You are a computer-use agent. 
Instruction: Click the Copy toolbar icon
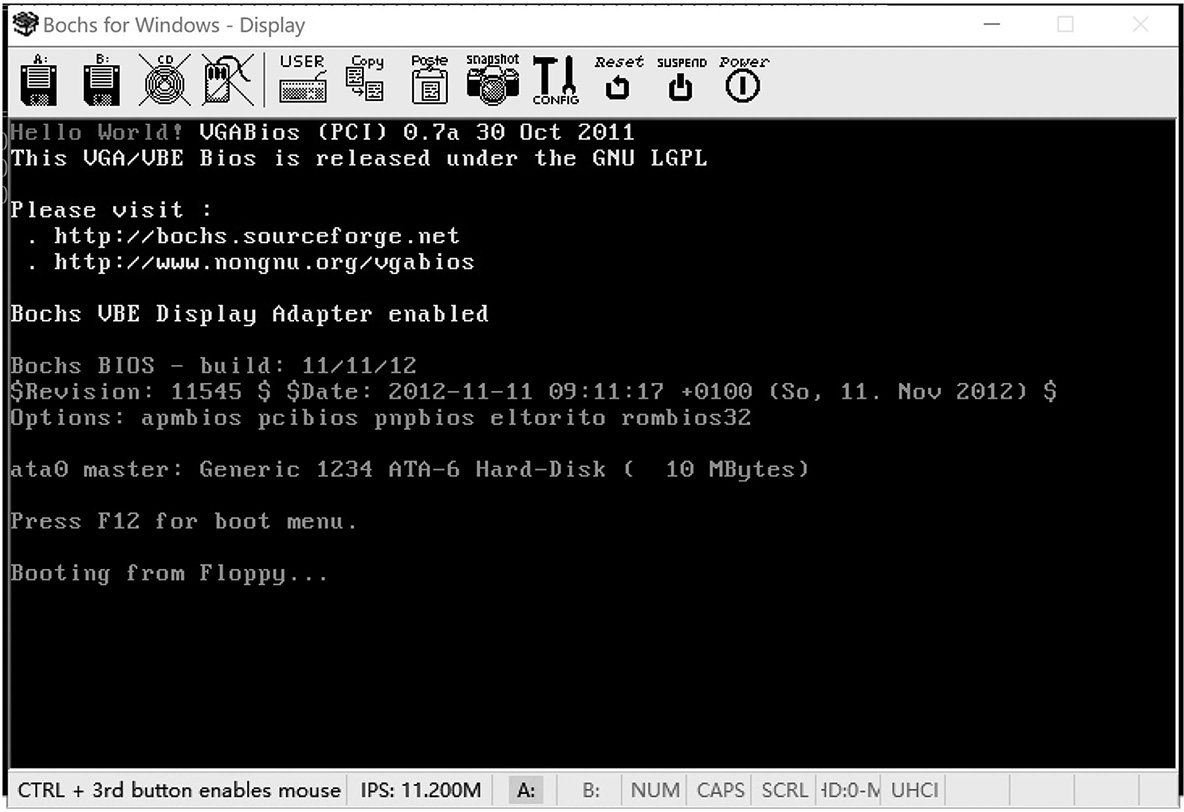click(x=366, y=79)
